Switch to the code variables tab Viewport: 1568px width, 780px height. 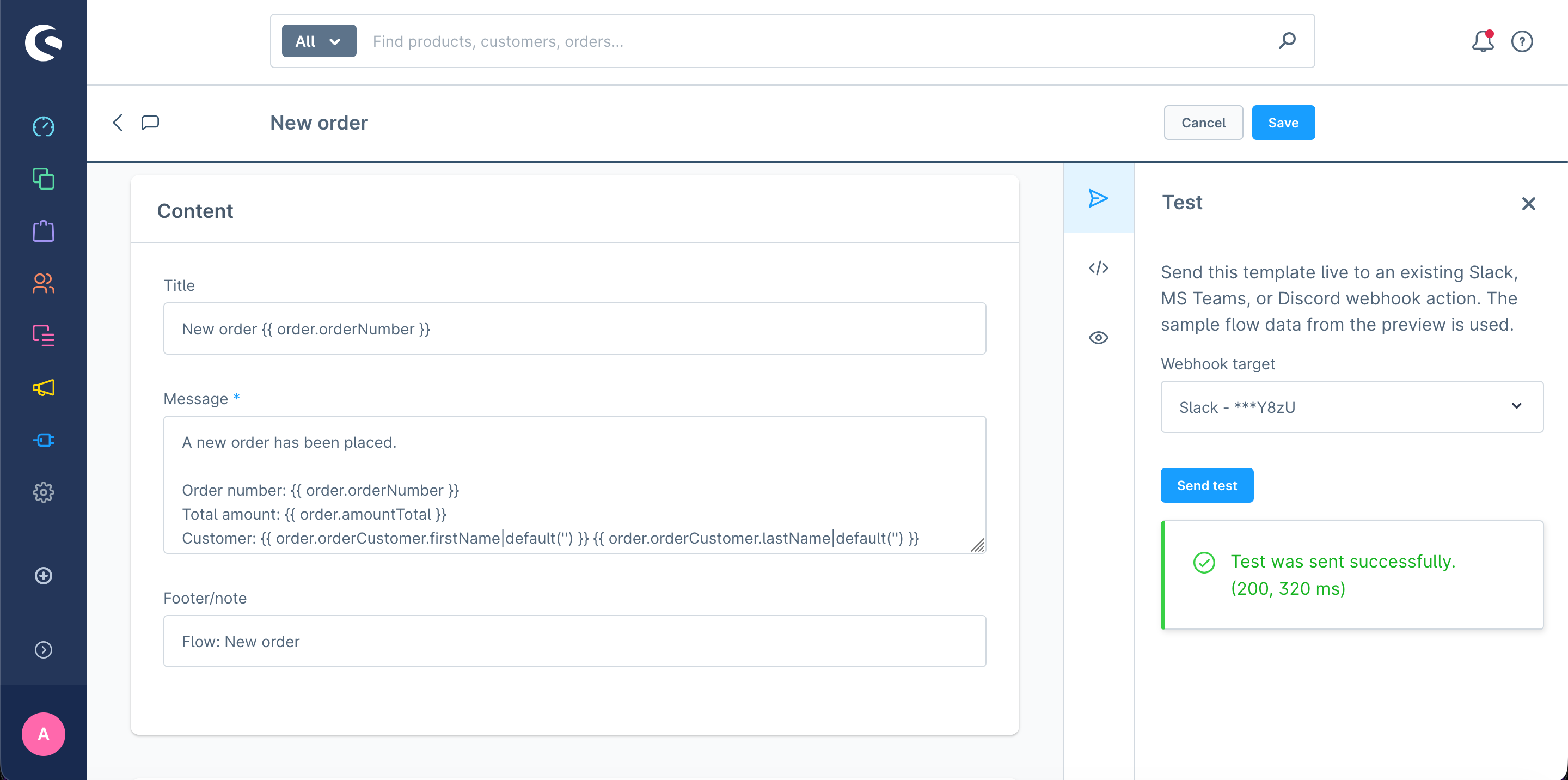pyautogui.click(x=1098, y=268)
